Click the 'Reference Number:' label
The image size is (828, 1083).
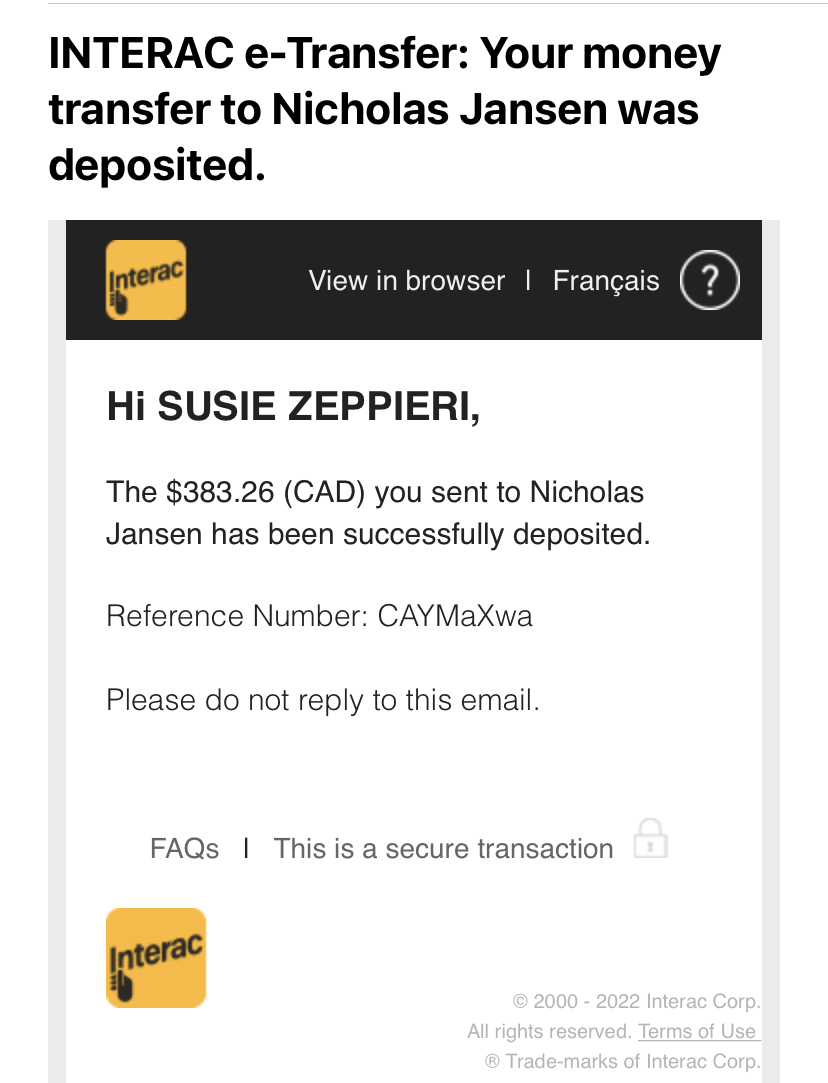click(x=237, y=616)
